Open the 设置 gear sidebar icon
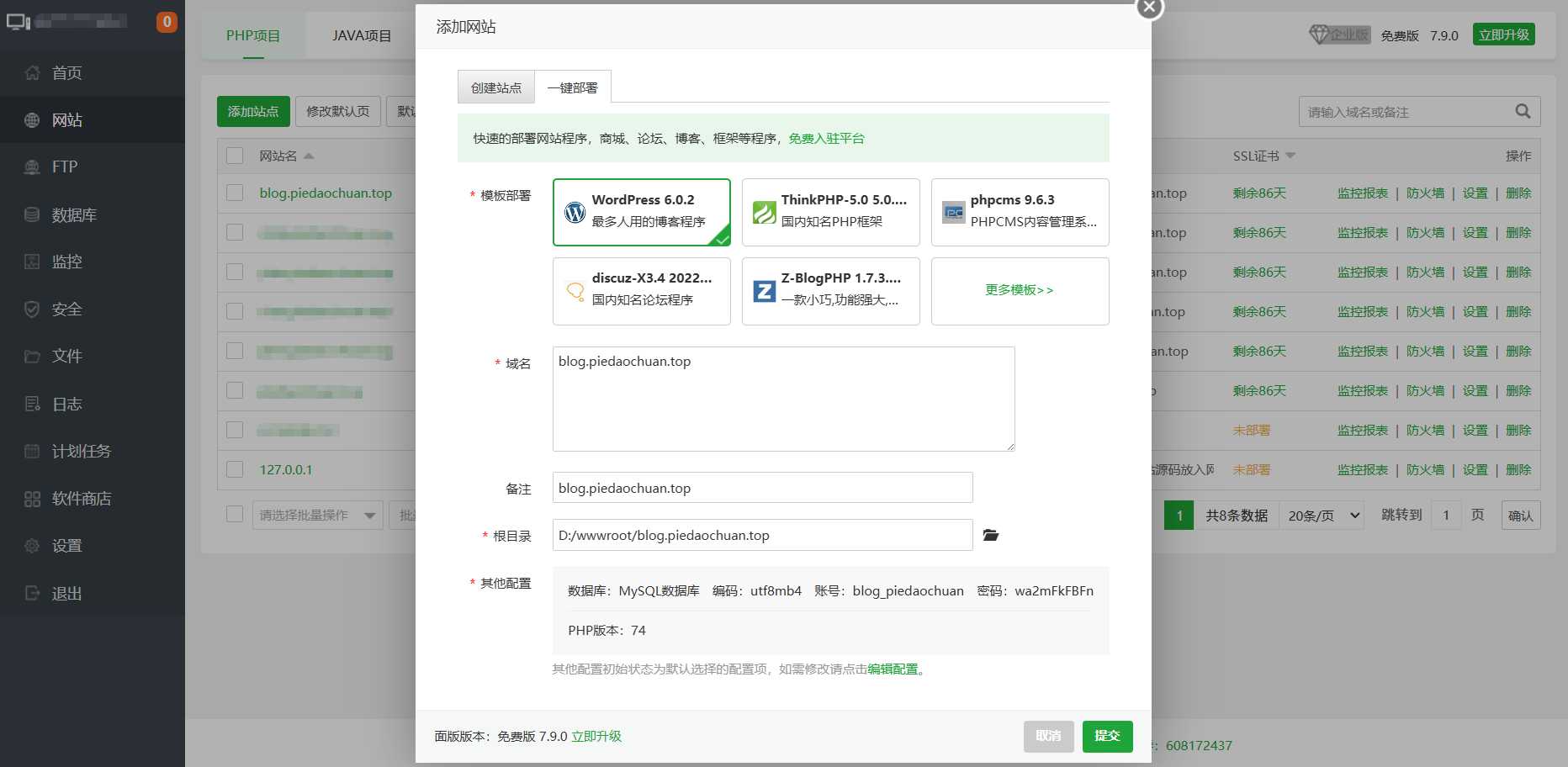Screen dimensions: 1568x767 point(32,545)
